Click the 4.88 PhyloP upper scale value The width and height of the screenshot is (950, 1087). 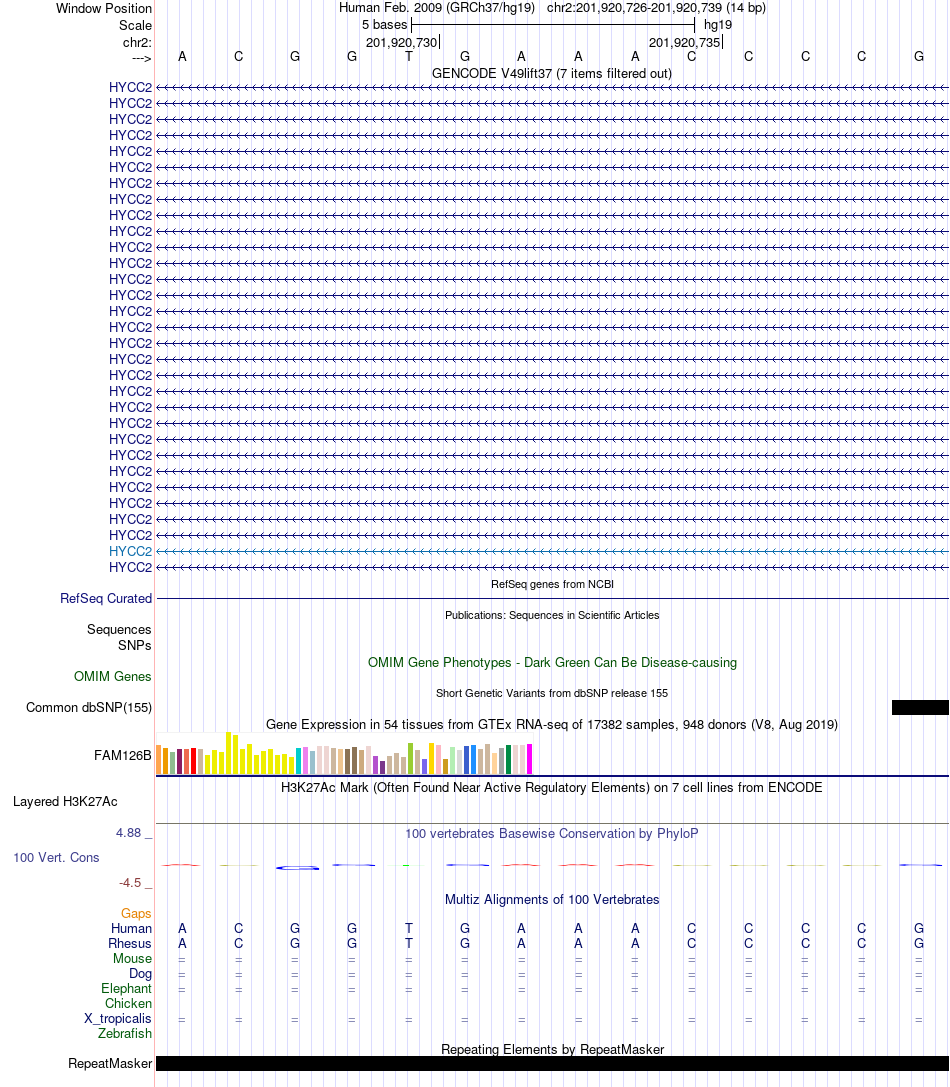click(129, 833)
